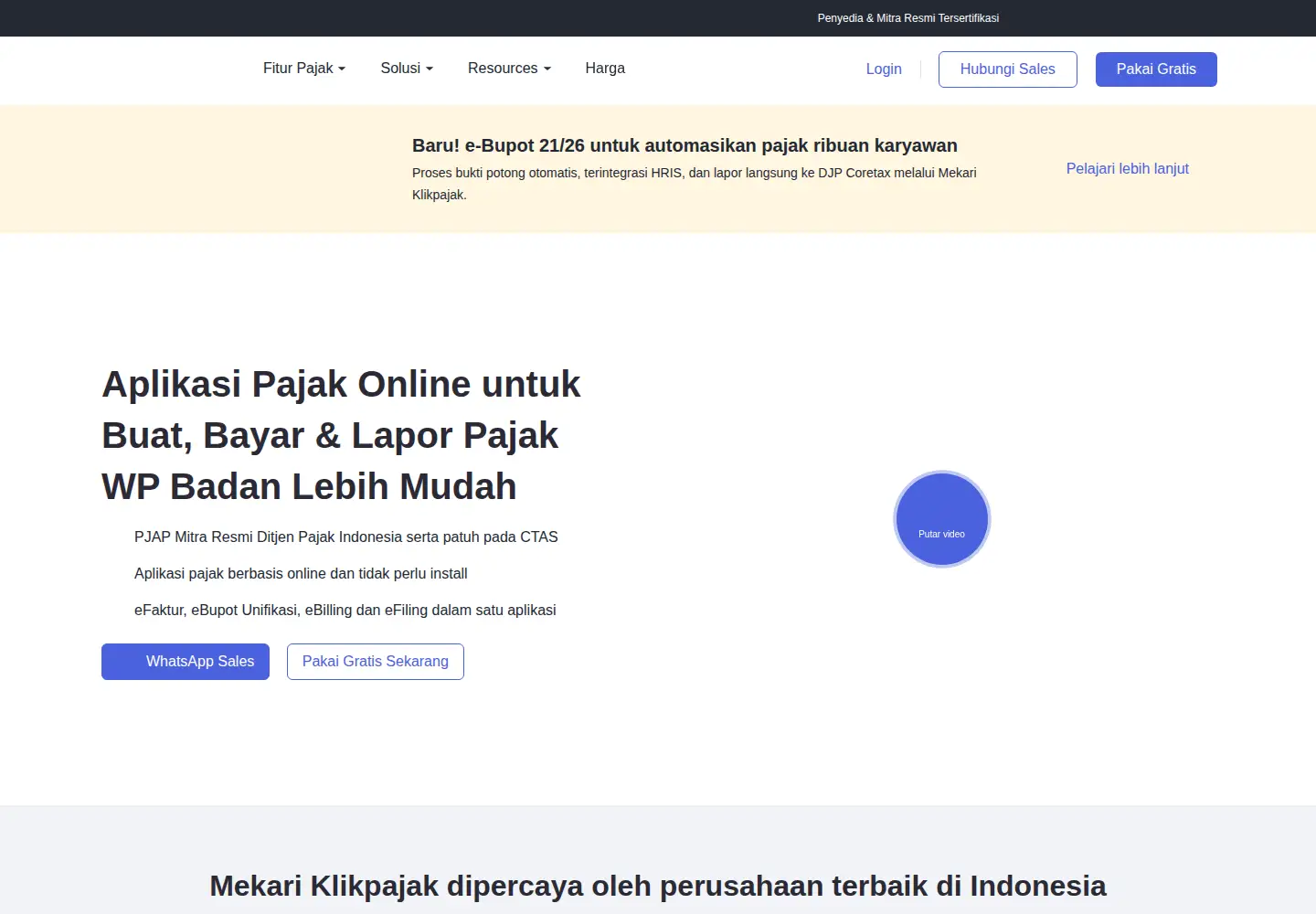
Task: Go to the Harga pricing page
Action: [x=605, y=69]
